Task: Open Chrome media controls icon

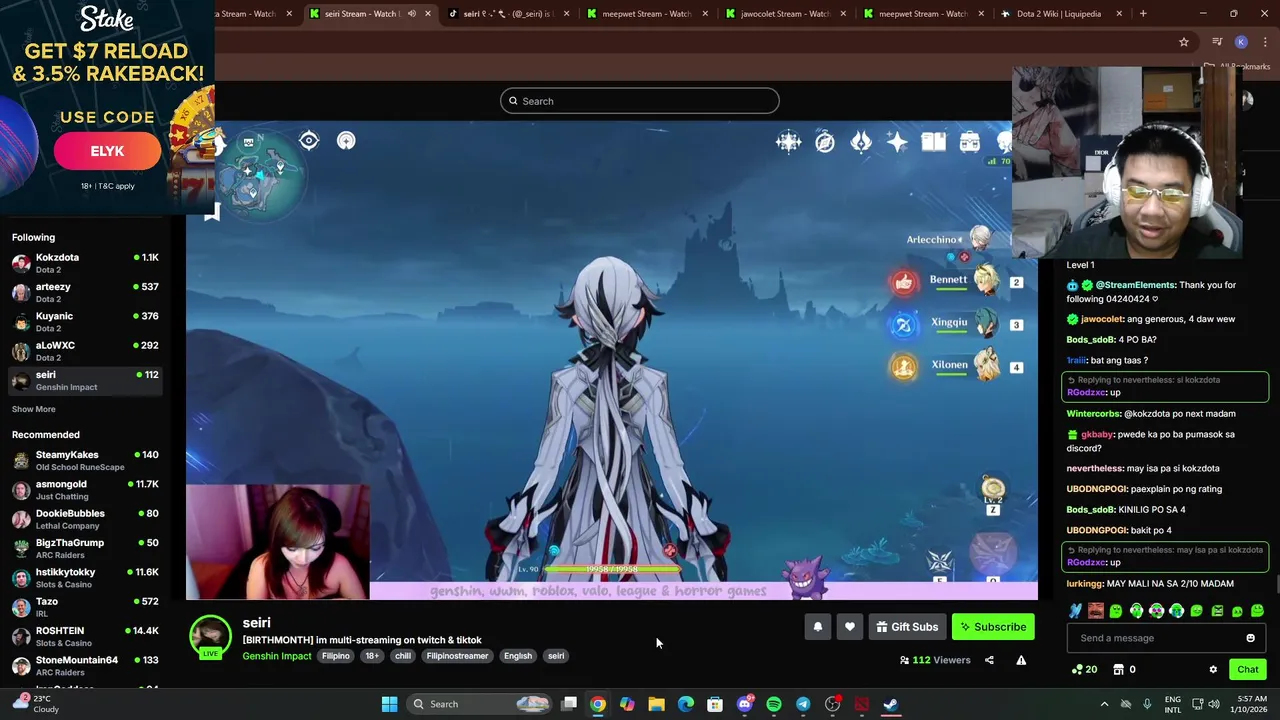Action: pyautogui.click(x=1217, y=42)
